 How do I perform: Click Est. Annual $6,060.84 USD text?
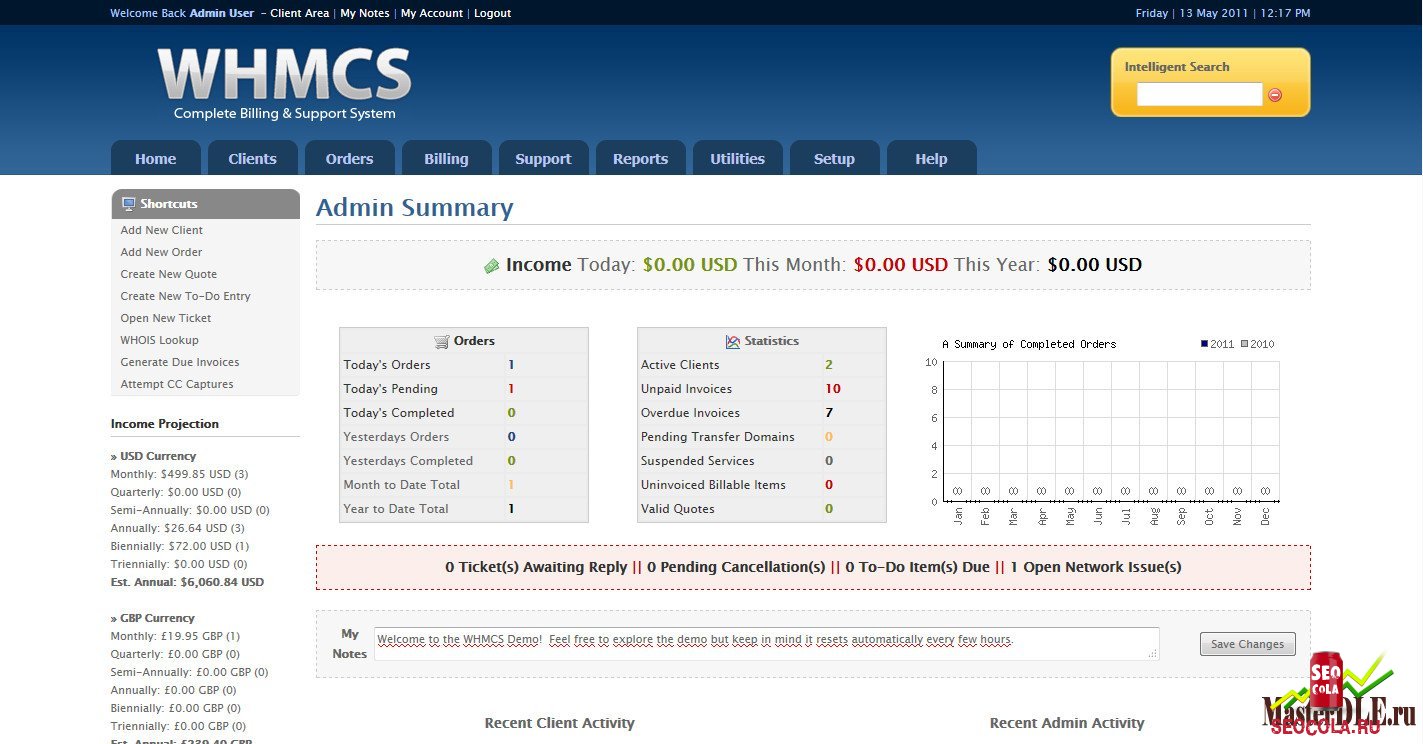coord(187,582)
